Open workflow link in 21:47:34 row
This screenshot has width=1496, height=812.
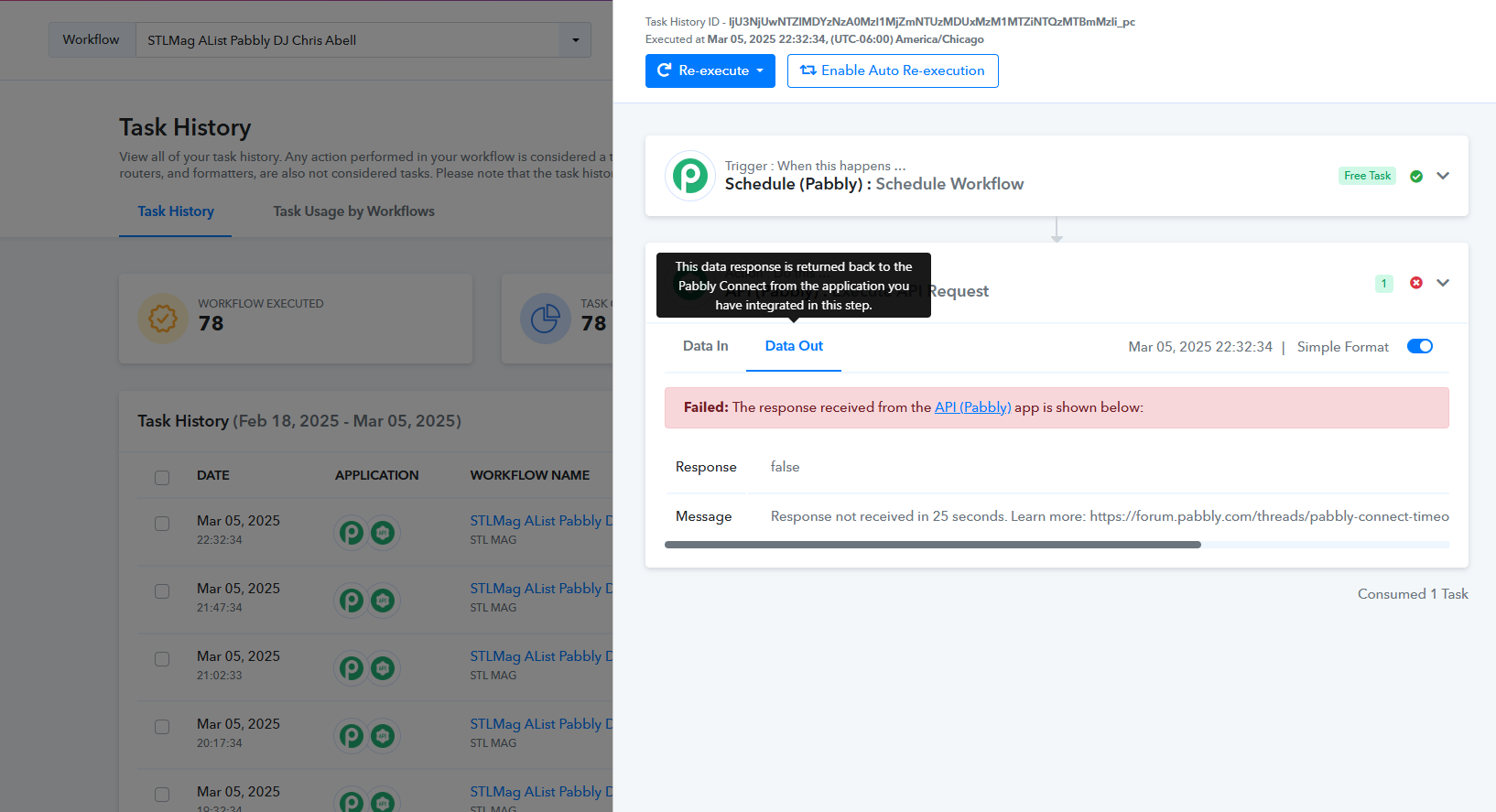541,589
